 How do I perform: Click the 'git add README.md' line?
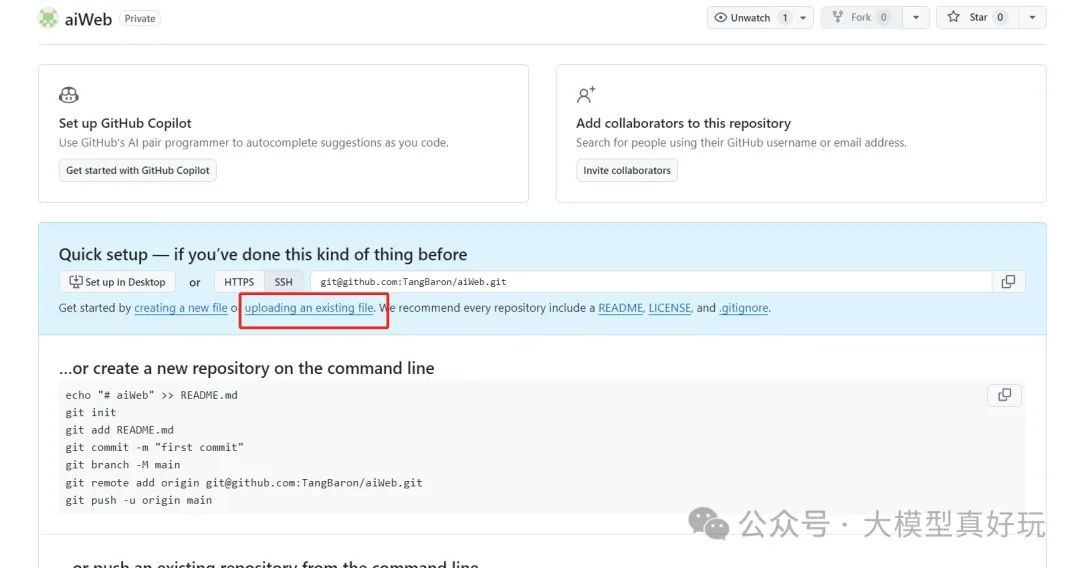pyautogui.click(x=120, y=430)
